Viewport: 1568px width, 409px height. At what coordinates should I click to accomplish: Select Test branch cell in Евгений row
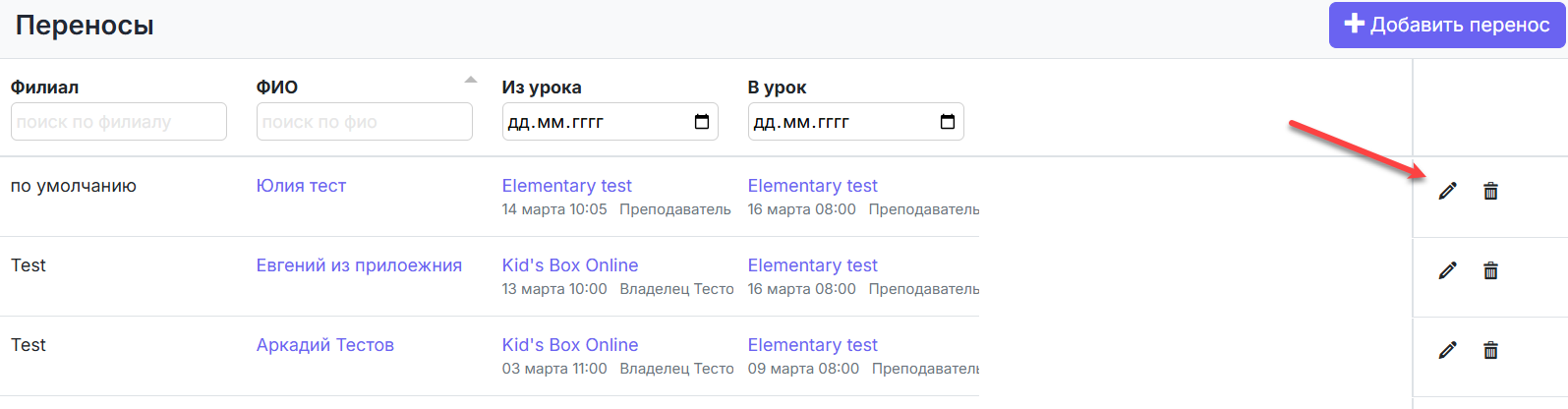[x=29, y=265]
